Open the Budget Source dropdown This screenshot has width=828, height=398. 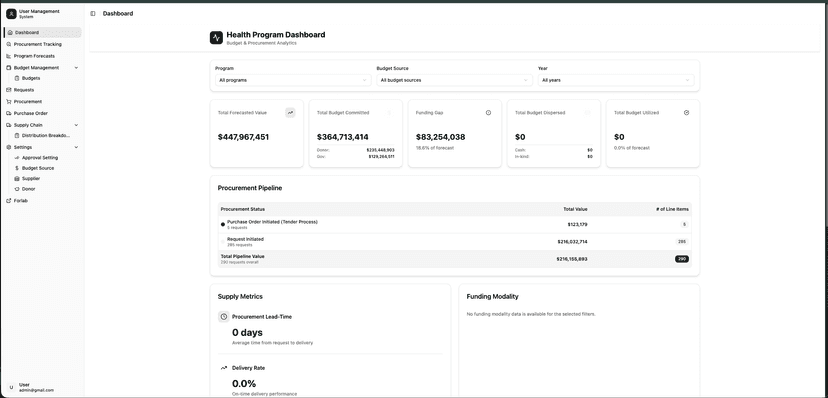pos(455,80)
